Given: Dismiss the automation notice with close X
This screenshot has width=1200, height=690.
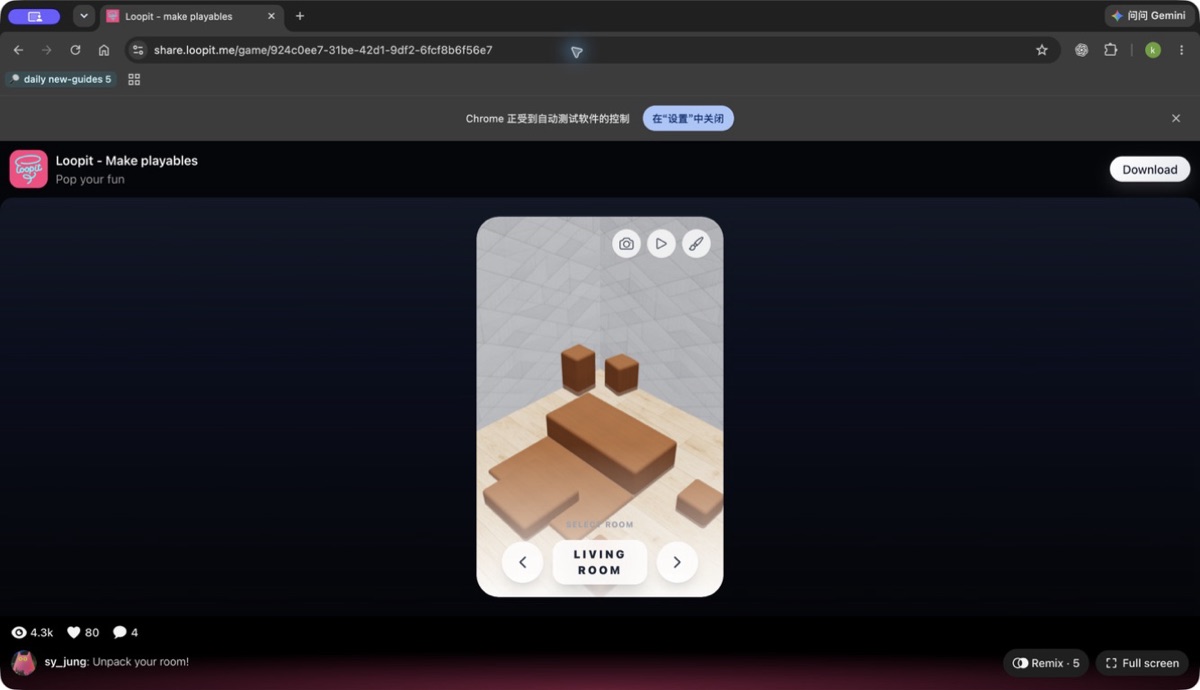Looking at the screenshot, I should coord(1176,118).
